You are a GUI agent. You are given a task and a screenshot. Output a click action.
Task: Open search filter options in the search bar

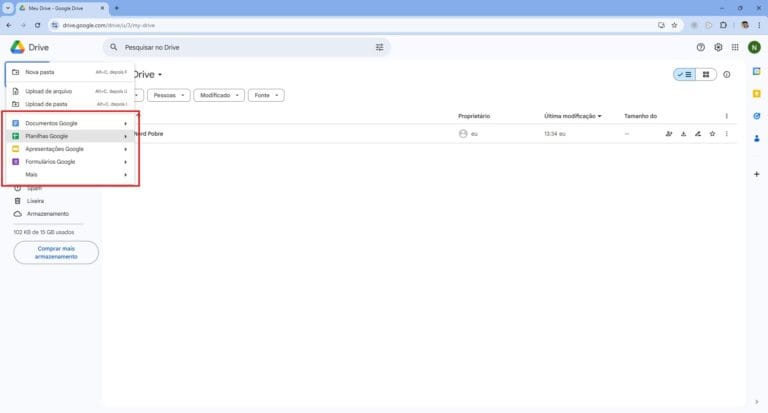pos(379,47)
